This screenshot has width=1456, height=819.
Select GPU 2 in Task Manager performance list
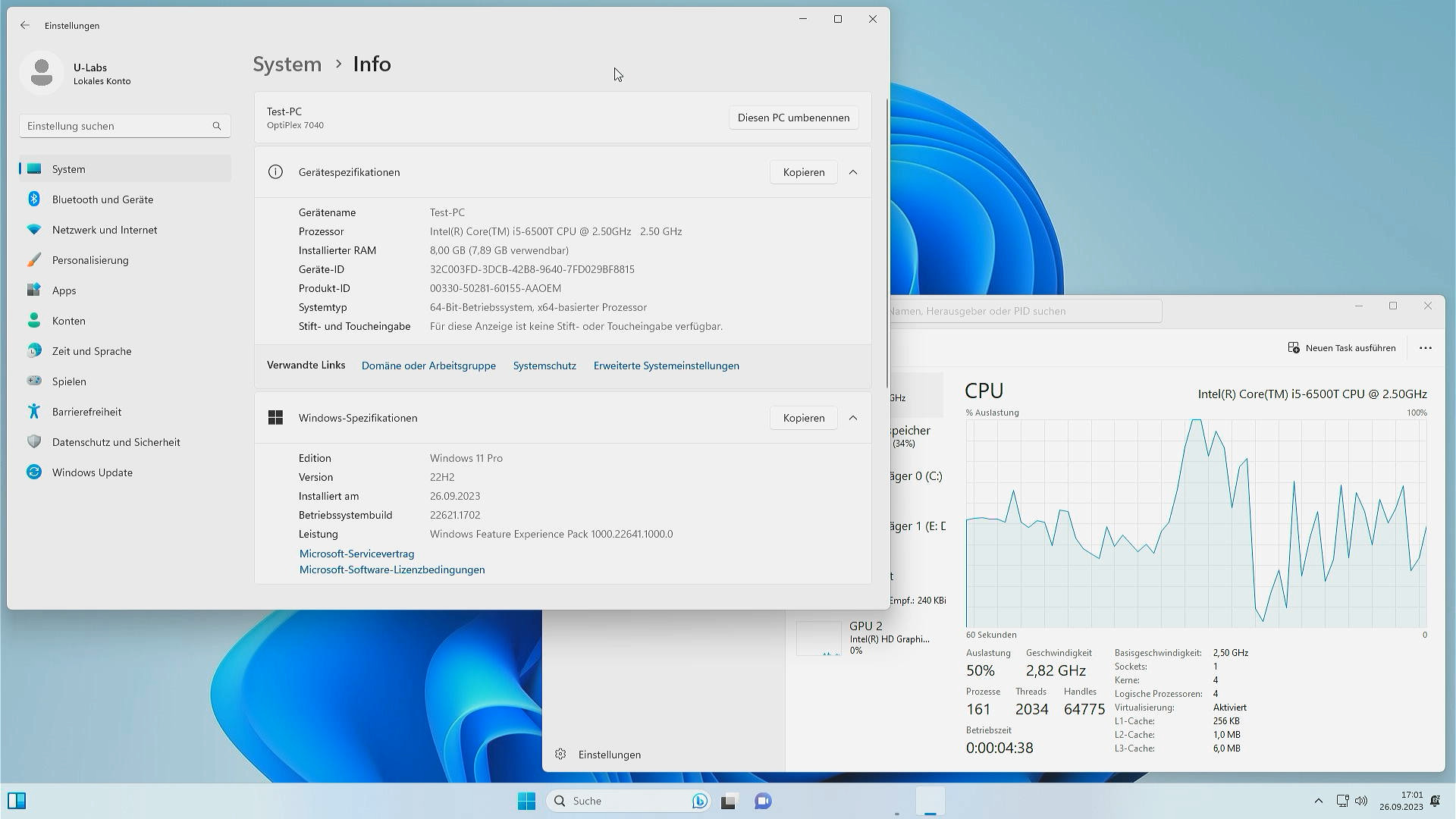869,638
